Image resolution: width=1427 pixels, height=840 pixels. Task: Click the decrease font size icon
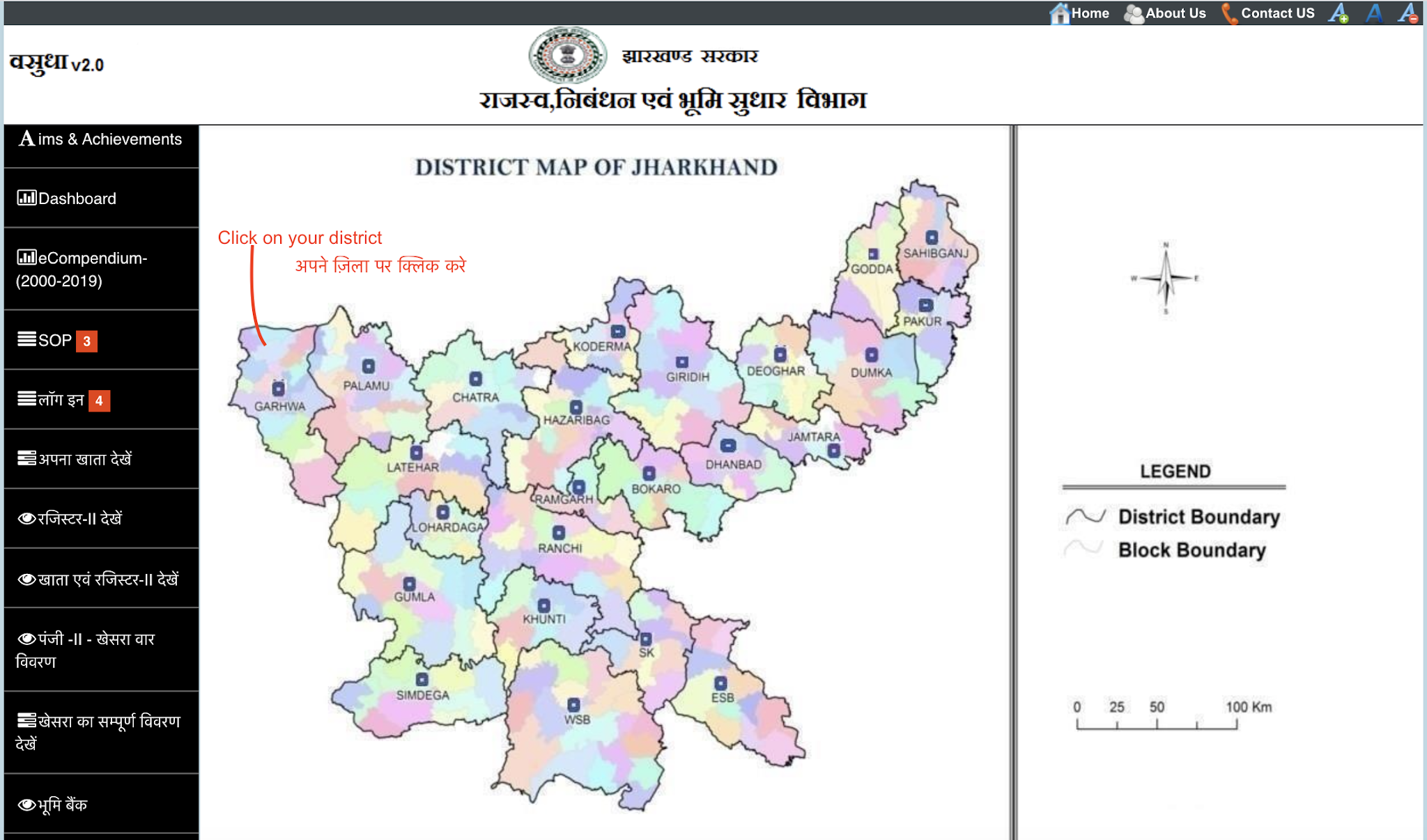click(1408, 13)
